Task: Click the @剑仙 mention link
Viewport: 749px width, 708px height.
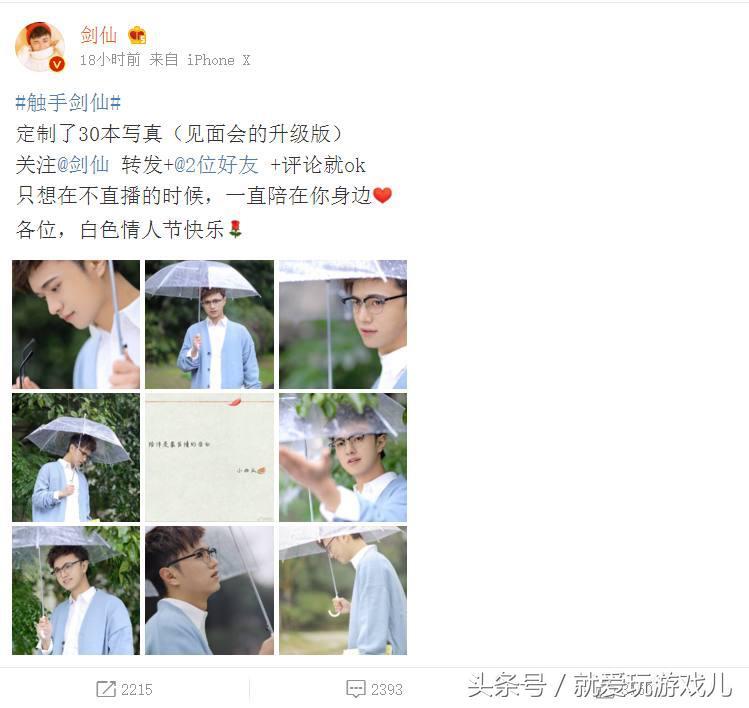Action: pyautogui.click(x=83, y=165)
